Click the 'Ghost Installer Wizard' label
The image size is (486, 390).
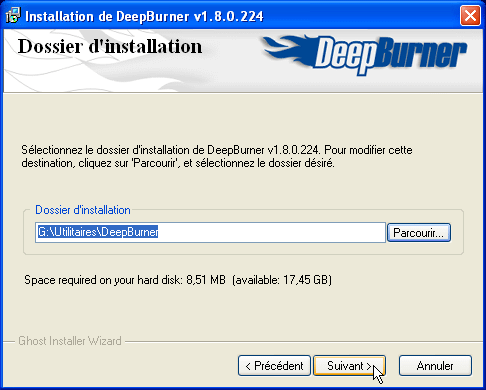coord(70,341)
